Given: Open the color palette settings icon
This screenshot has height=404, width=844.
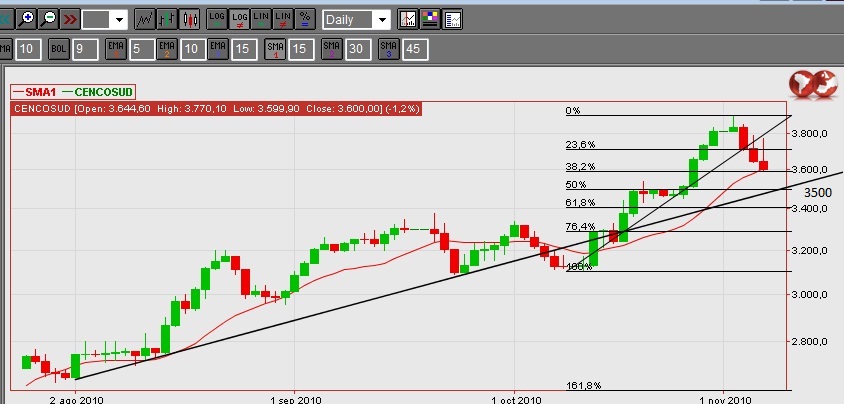Looking at the screenshot, I should coord(430,20).
